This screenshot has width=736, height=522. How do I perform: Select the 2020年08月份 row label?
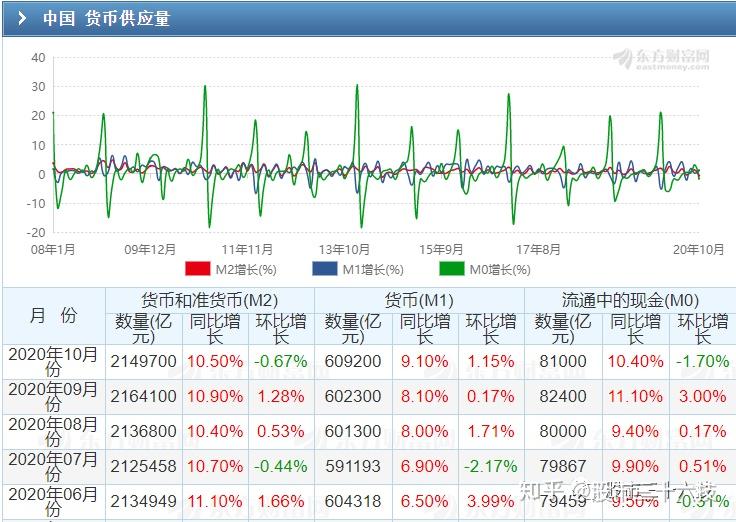pyautogui.click(x=53, y=431)
